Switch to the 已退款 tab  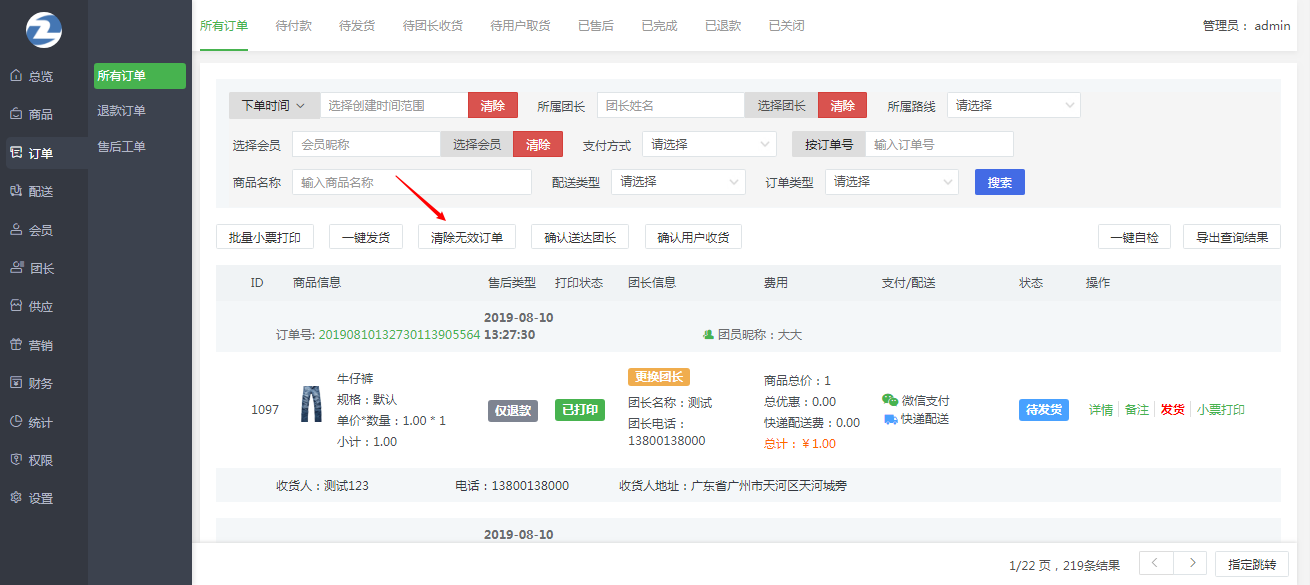click(723, 26)
